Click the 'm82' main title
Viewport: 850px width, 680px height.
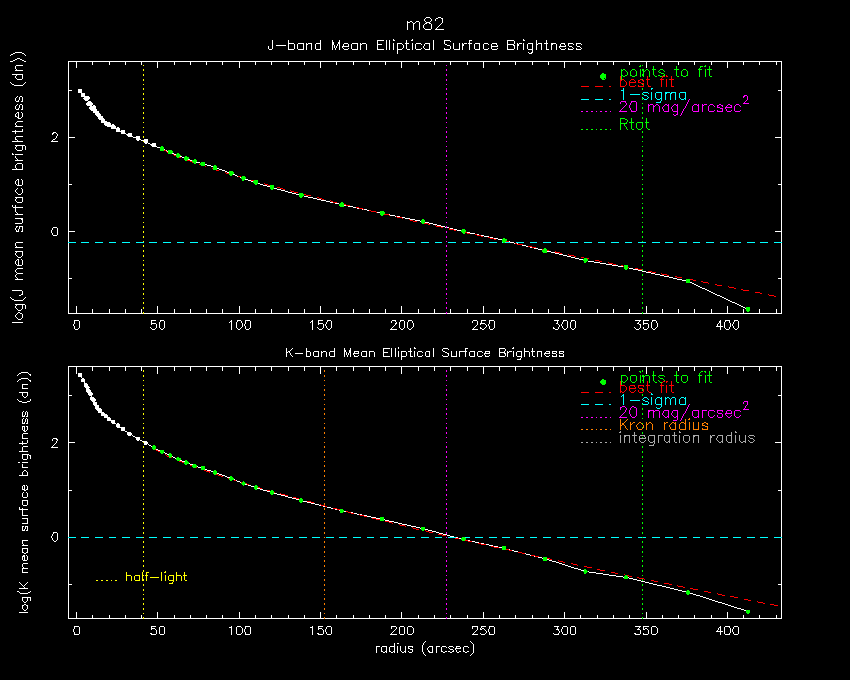coord(424,24)
